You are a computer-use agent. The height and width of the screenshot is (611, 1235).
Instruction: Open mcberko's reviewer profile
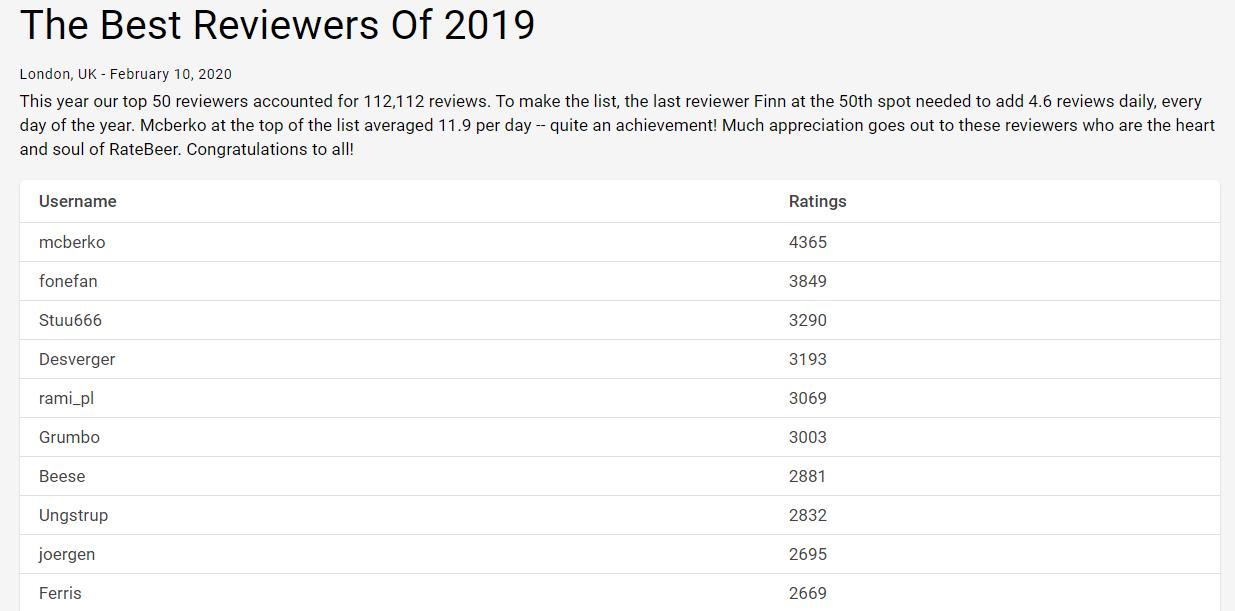(72, 242)
